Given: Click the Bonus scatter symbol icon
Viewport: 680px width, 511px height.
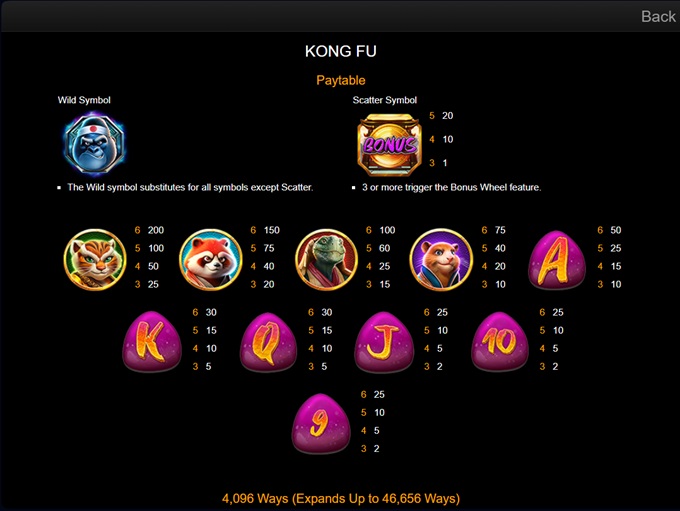Looking at the screenshot, I should 389,144.
